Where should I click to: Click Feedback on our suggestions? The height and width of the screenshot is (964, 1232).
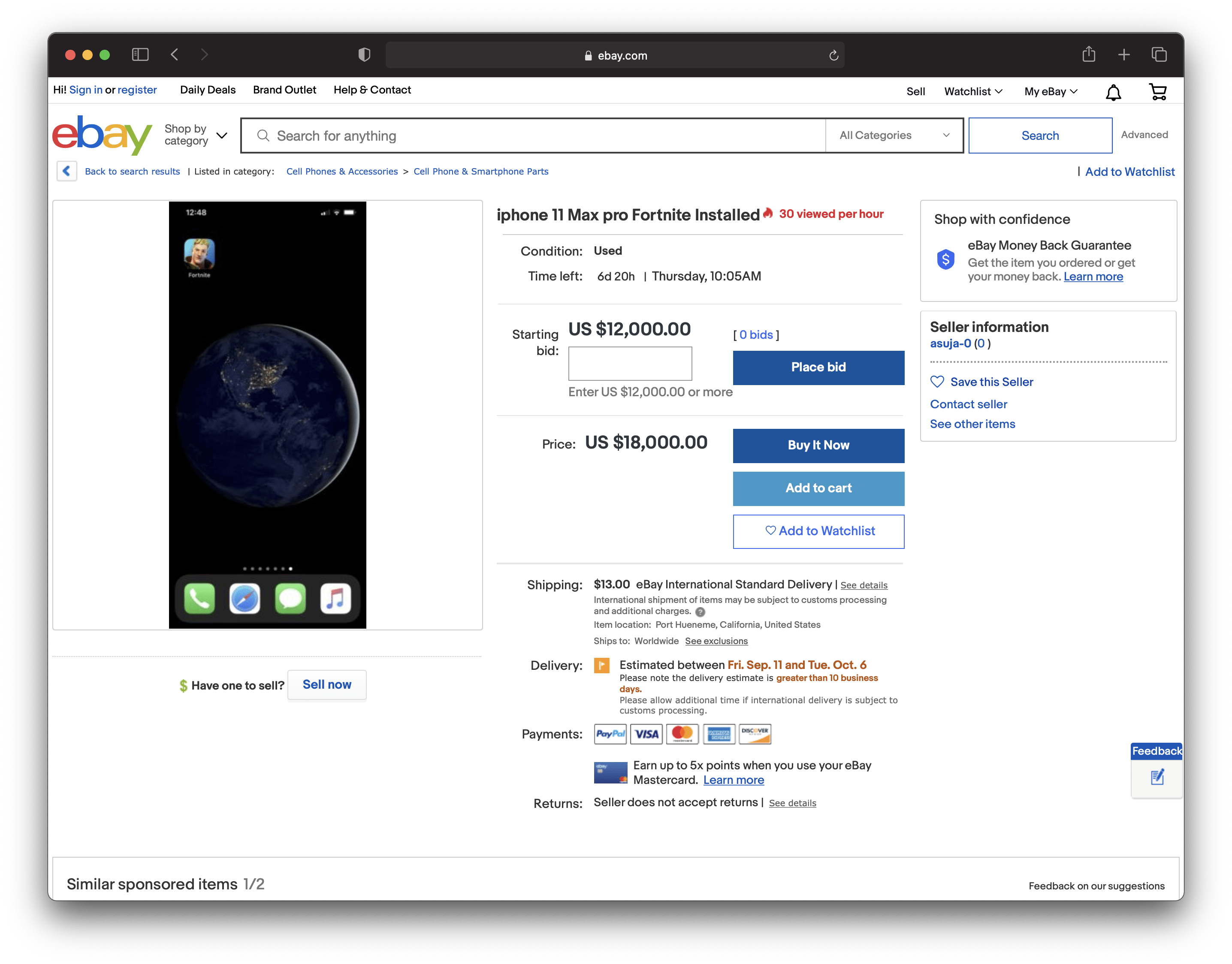(x=1096, y=886)
